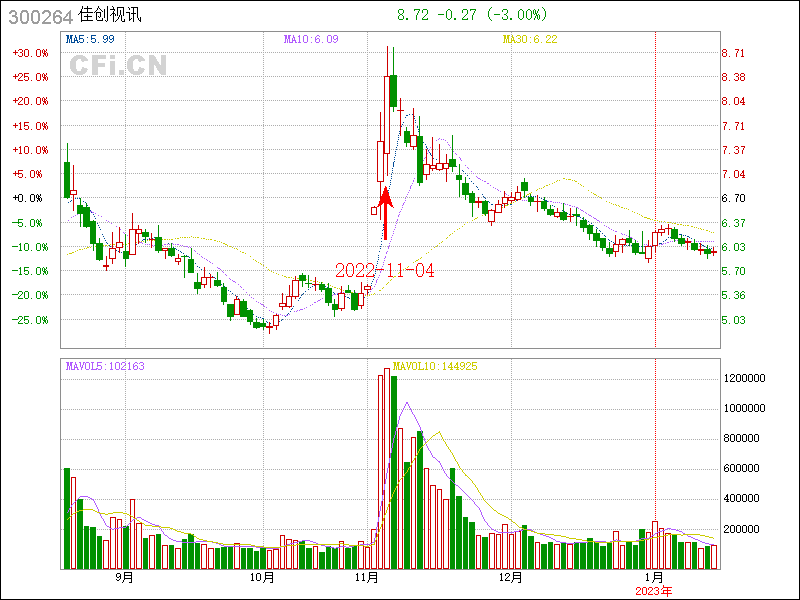The width and height of the screenshot is (800, 600).
Task: Click the 2022-11-04 date annotation
Action: pyautogui.click(x=385, y=271)
